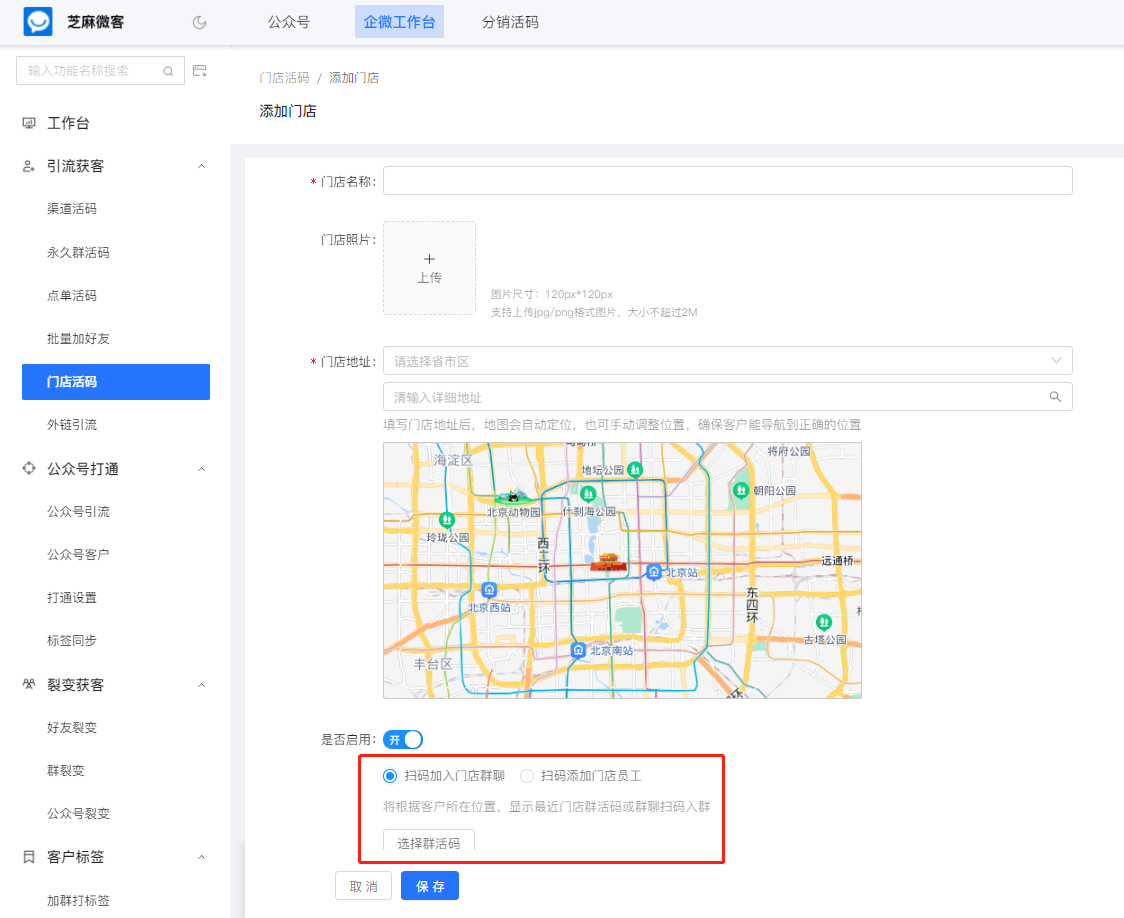Click 玲珑公园 park marker on map
This screenshot has width=1124, height=918.
[447, 520]
